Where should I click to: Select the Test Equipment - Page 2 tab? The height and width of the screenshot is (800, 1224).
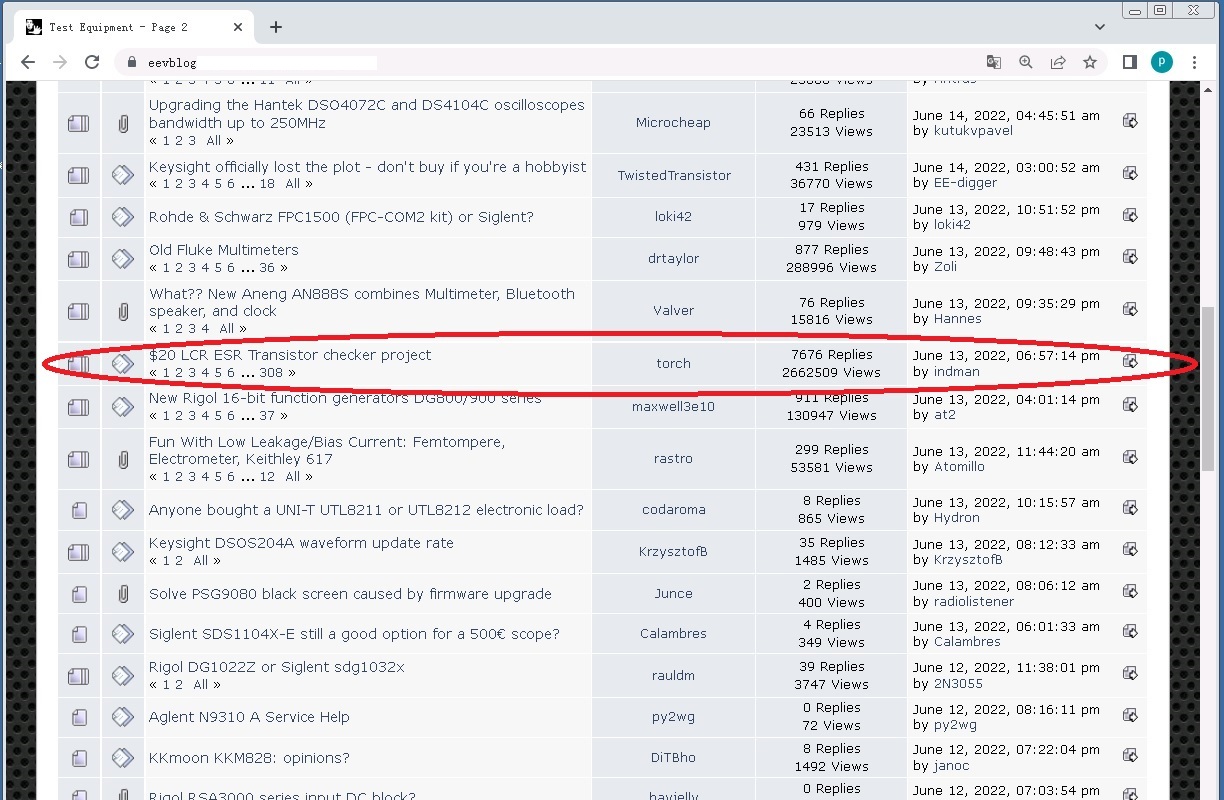[132, 27]
